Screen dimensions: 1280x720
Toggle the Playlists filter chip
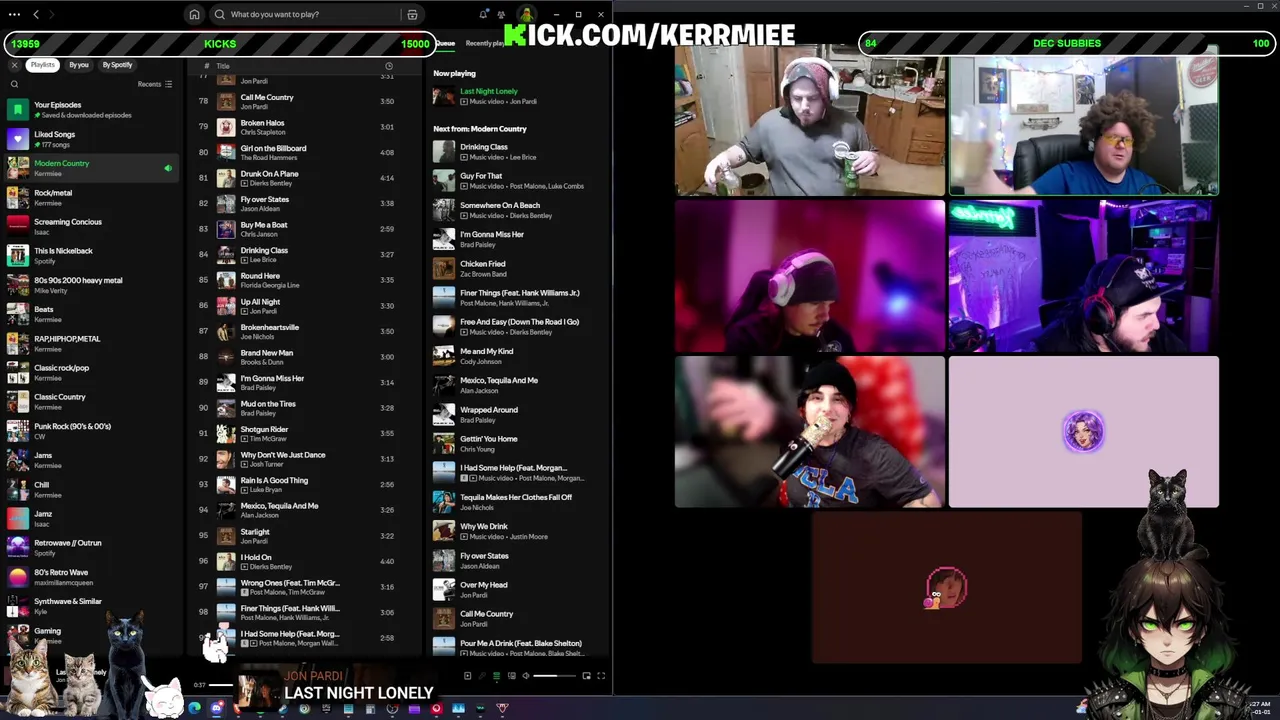click(x=42, y=65)
